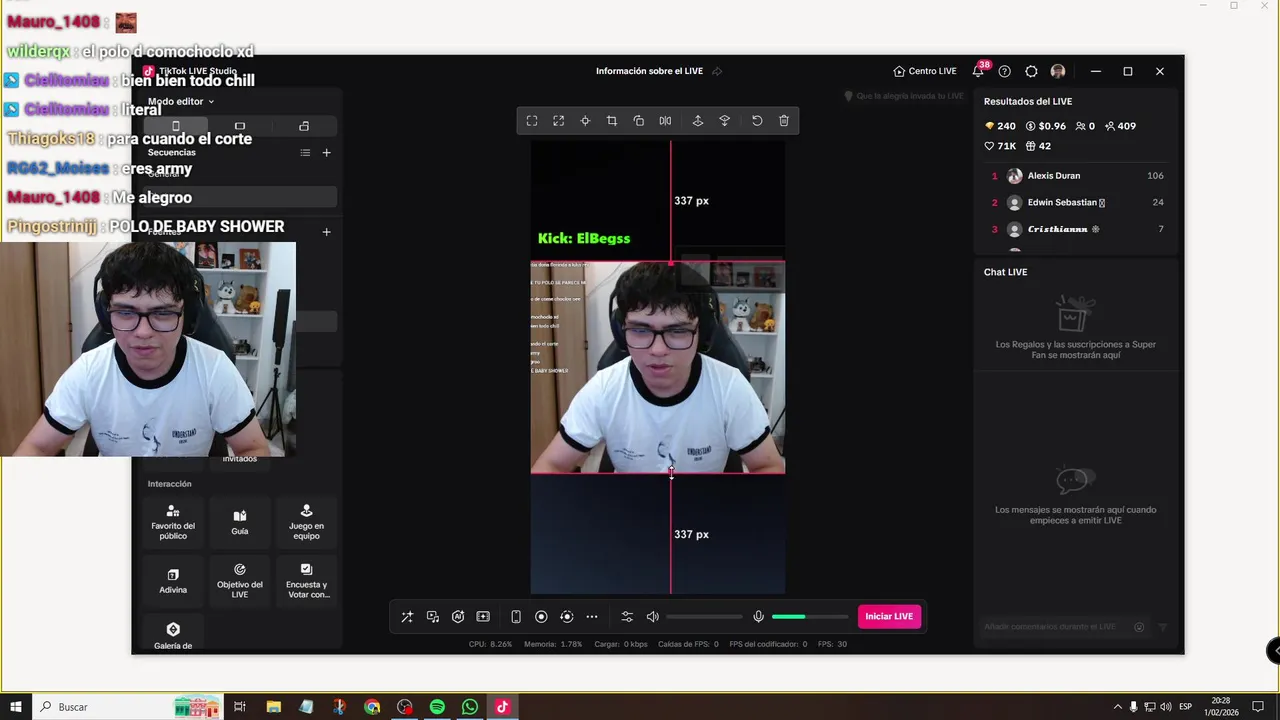Open Encuesta y Votar tool
Image resolution: width=1280 pixels, height=720 pixels.
306,580
